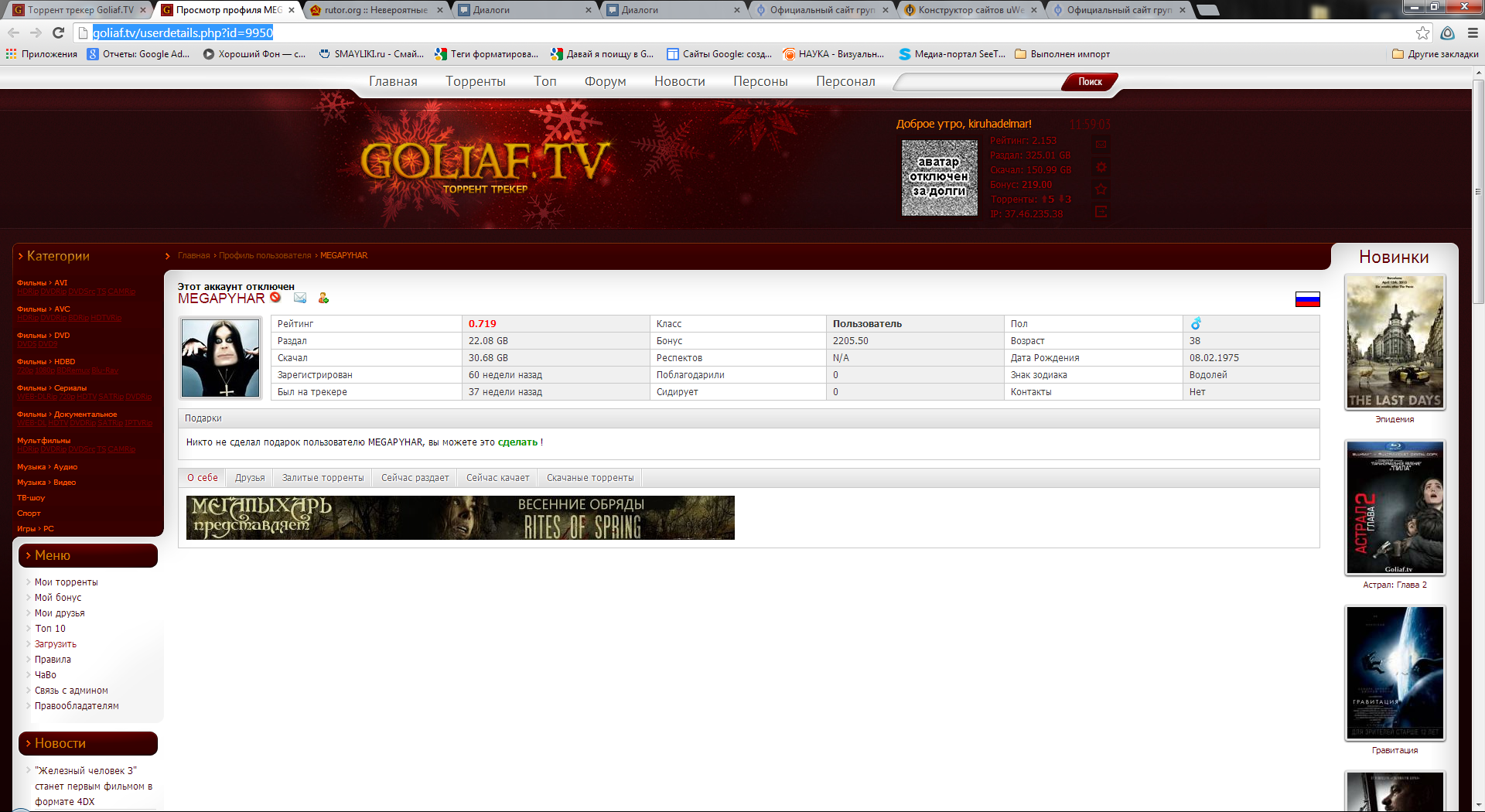Click the extension icon next to bookmark star
The height and width of the screenshot is (812, 1485).
pyautogui.click(x=1447, y=32)
